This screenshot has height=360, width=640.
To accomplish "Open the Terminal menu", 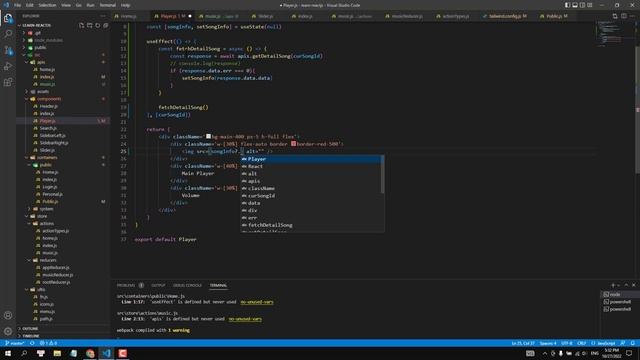I will 108,5.
